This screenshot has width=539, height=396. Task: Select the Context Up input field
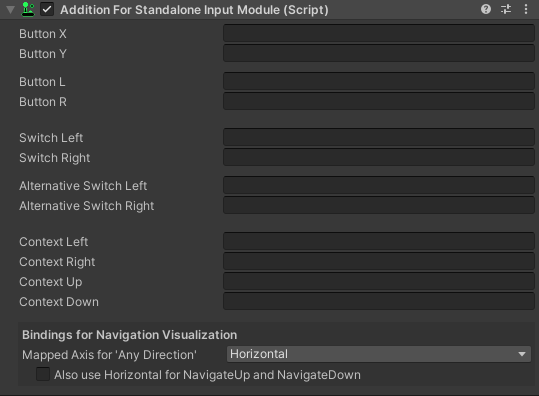pyautogui.click(x=379, y=282)
